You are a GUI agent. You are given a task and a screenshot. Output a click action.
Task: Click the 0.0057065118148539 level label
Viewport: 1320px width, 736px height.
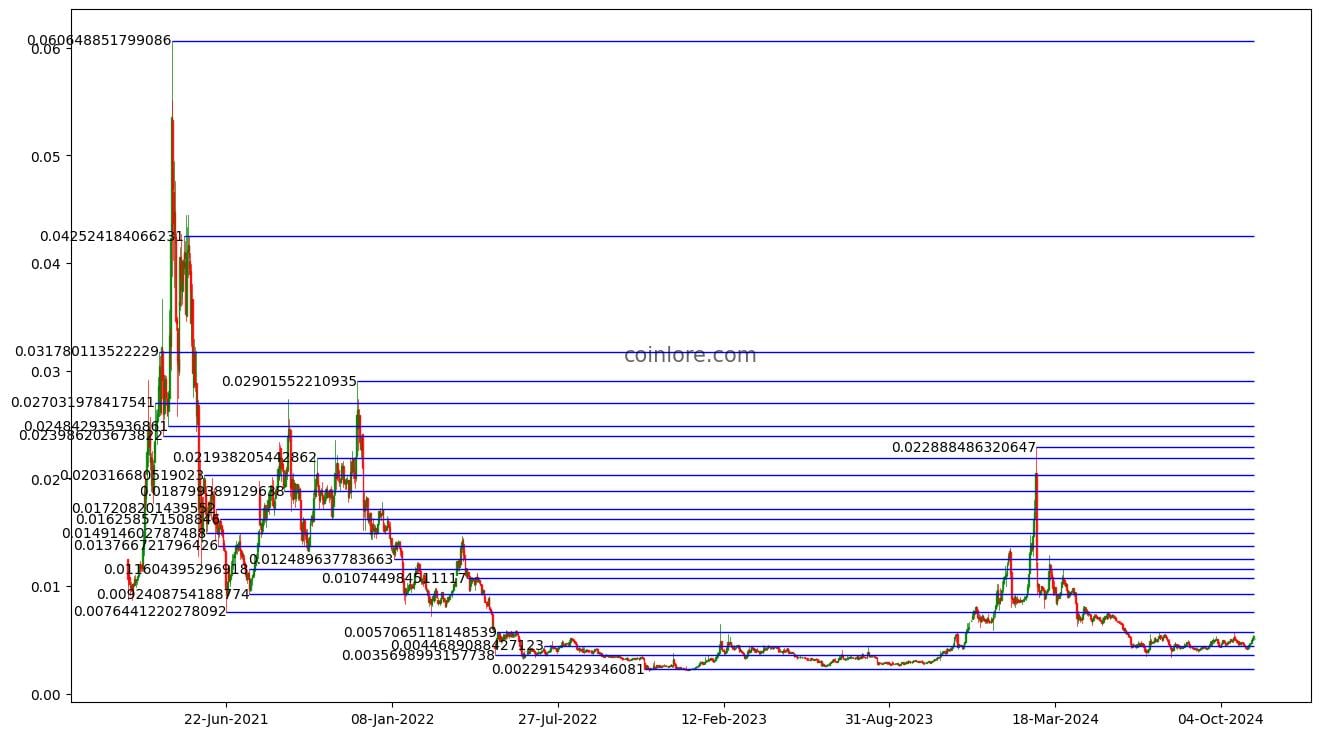pyautogui.click(x=420, y=632)
